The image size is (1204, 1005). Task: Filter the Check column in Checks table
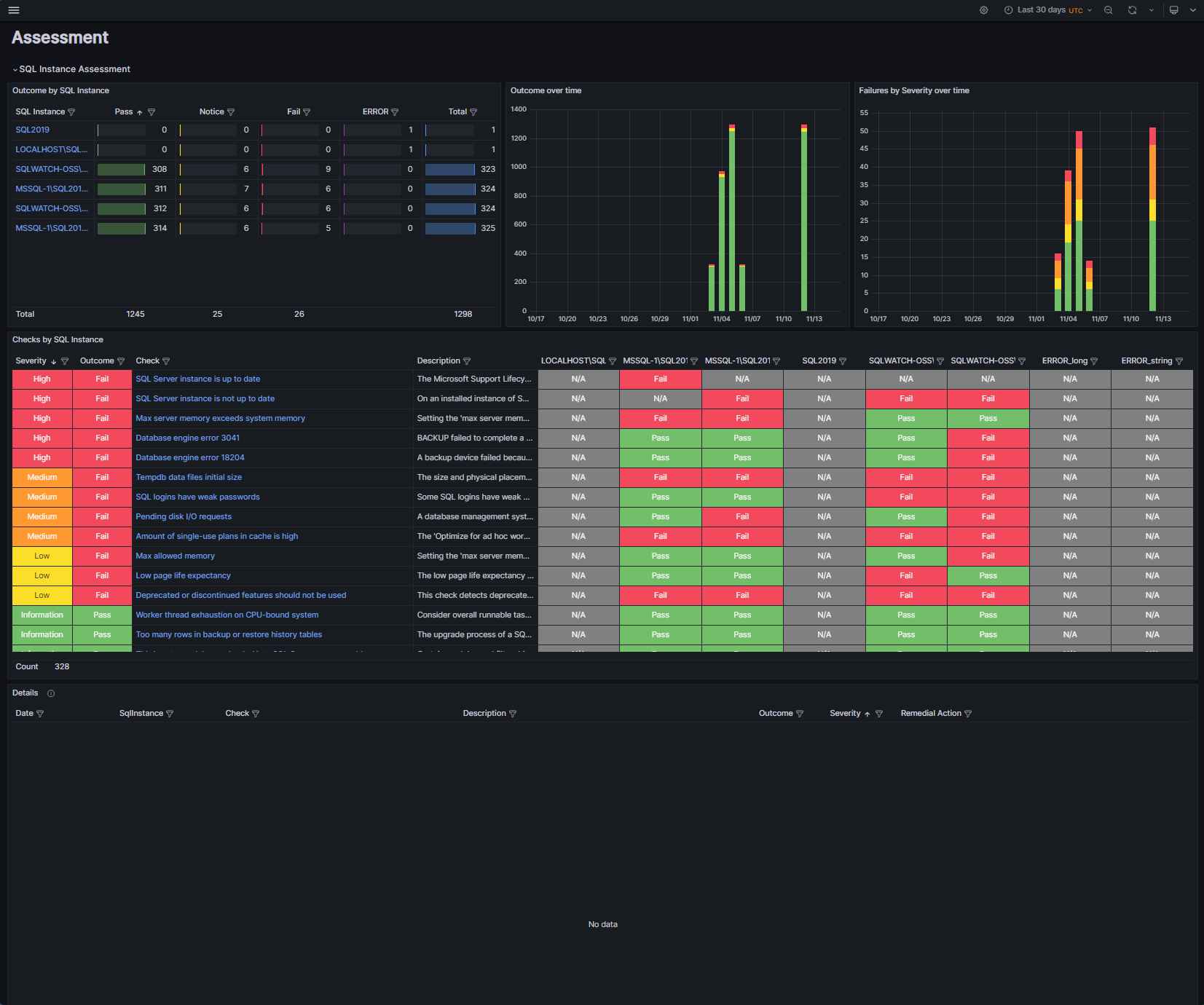(166, 361)
